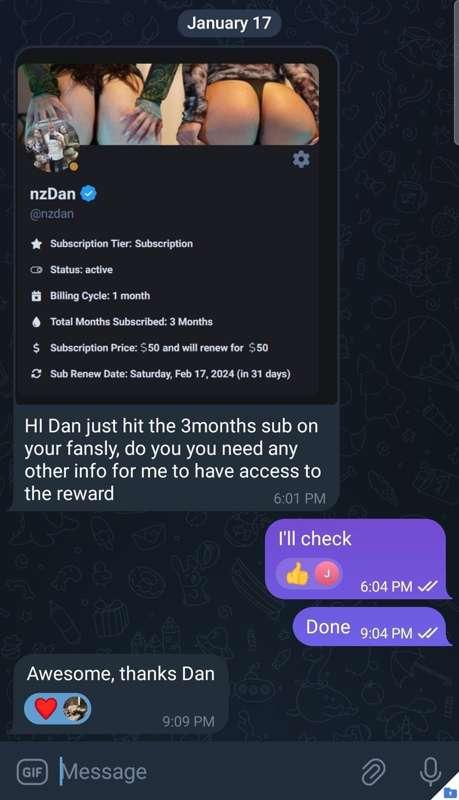Click the star icon beside Subscription Tier
This screenshot has width=459, height=800.
[x=36, y=244]
